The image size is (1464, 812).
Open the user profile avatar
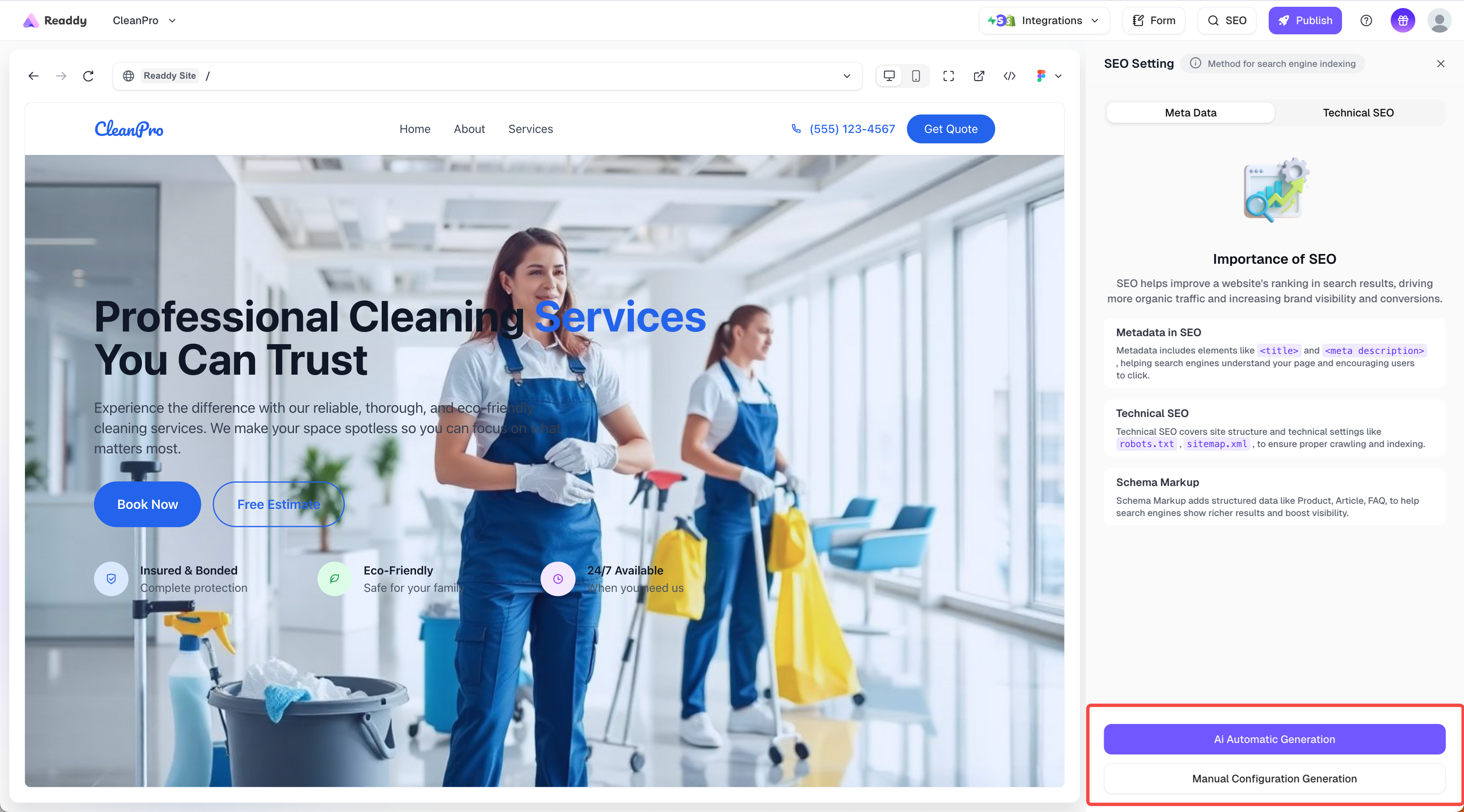(x=1439, y=20)
